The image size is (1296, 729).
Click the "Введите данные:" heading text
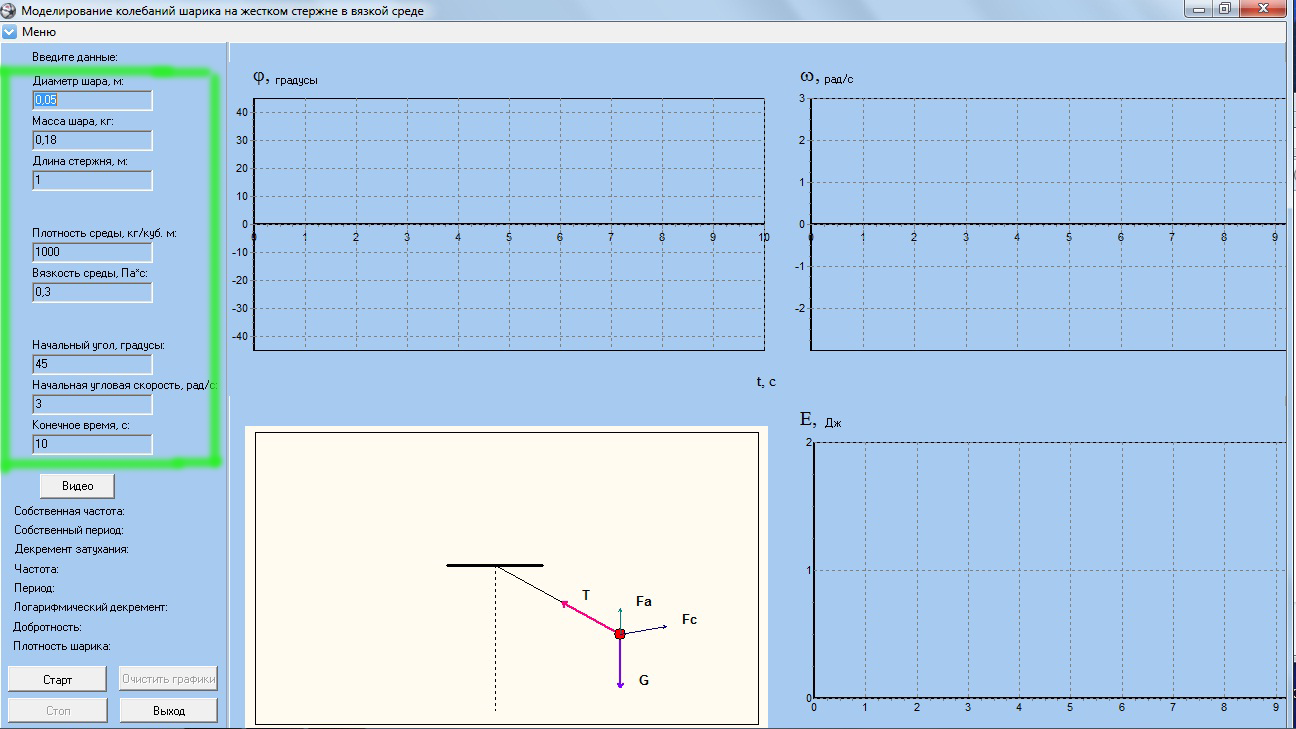(75, 57)
